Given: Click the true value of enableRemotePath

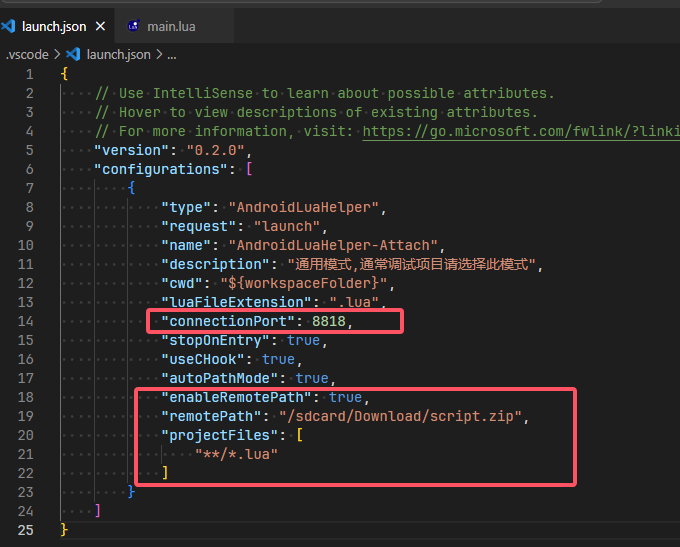Looking at the screenshot, I should pos(346,397).
